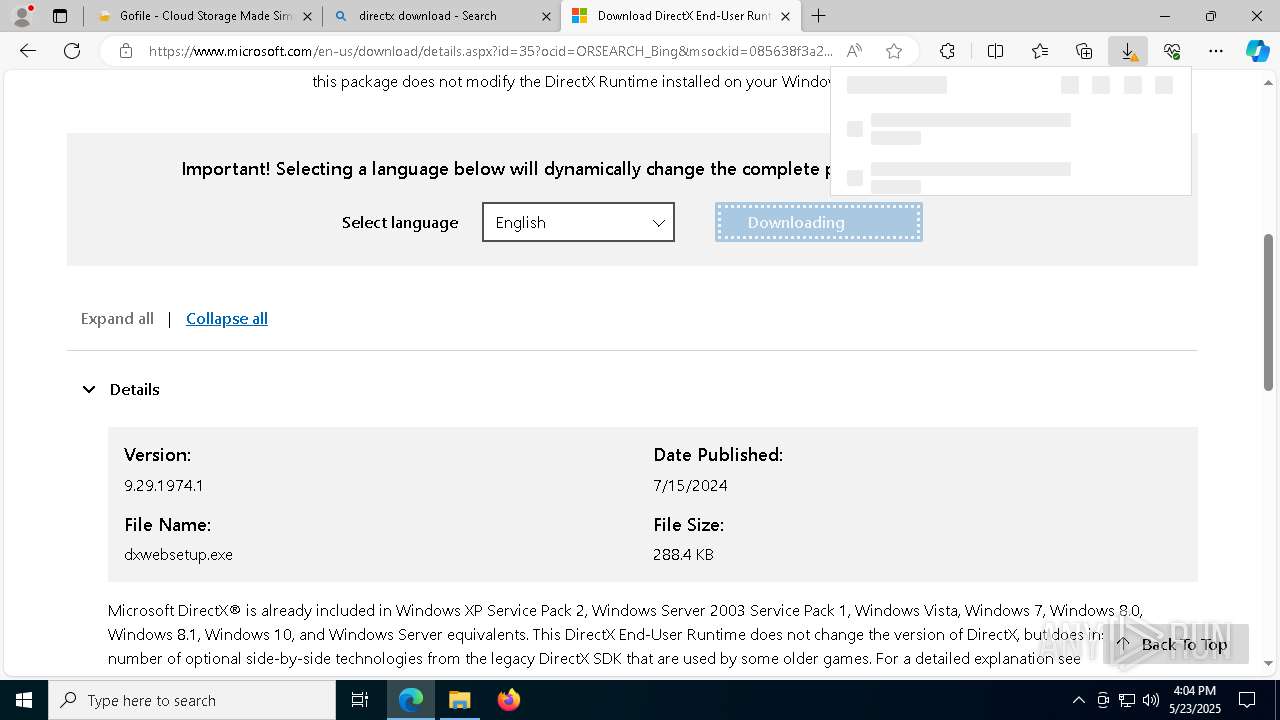Switch to directx download Search tab
Viewport: 1280px width, 720px height.
(442, 16)
